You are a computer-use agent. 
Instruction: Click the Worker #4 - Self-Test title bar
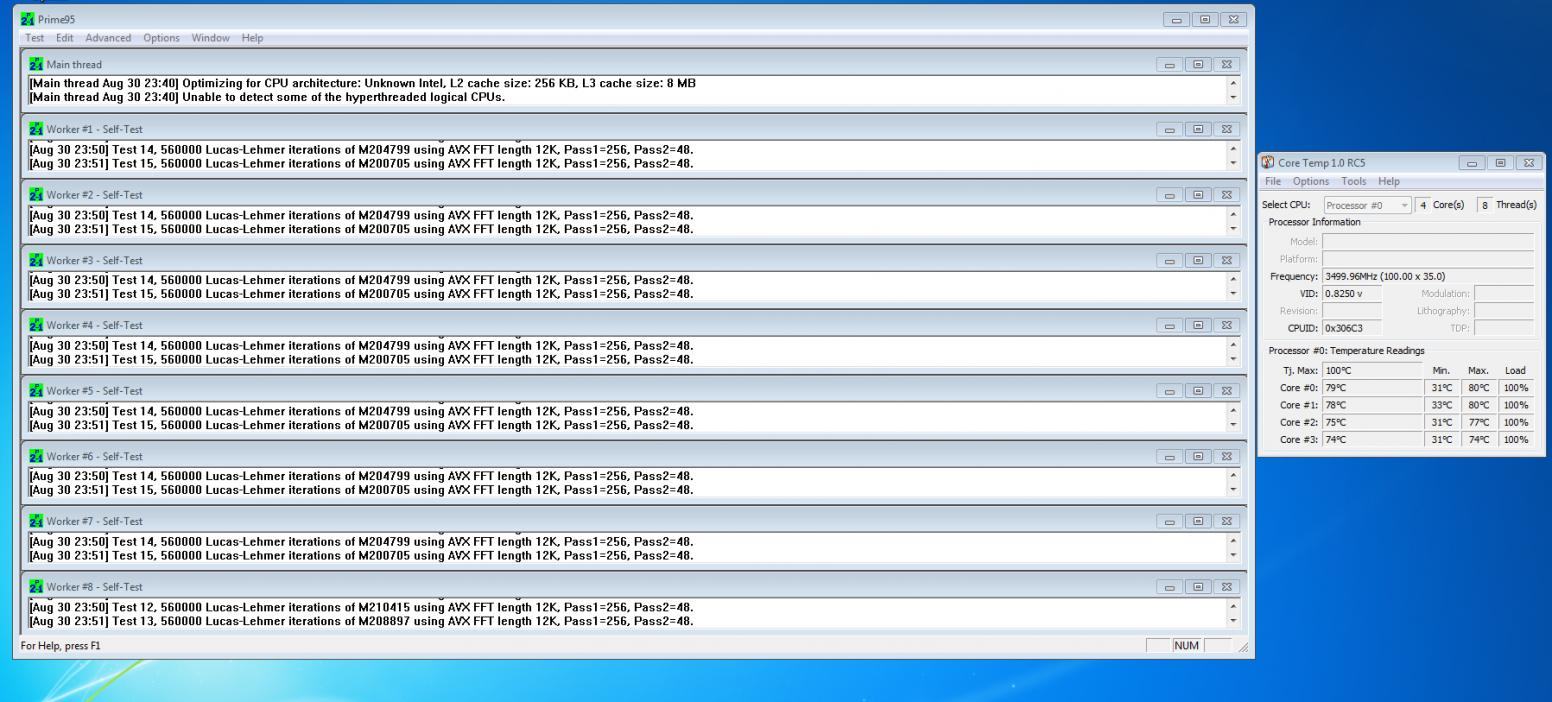point(636,325)
